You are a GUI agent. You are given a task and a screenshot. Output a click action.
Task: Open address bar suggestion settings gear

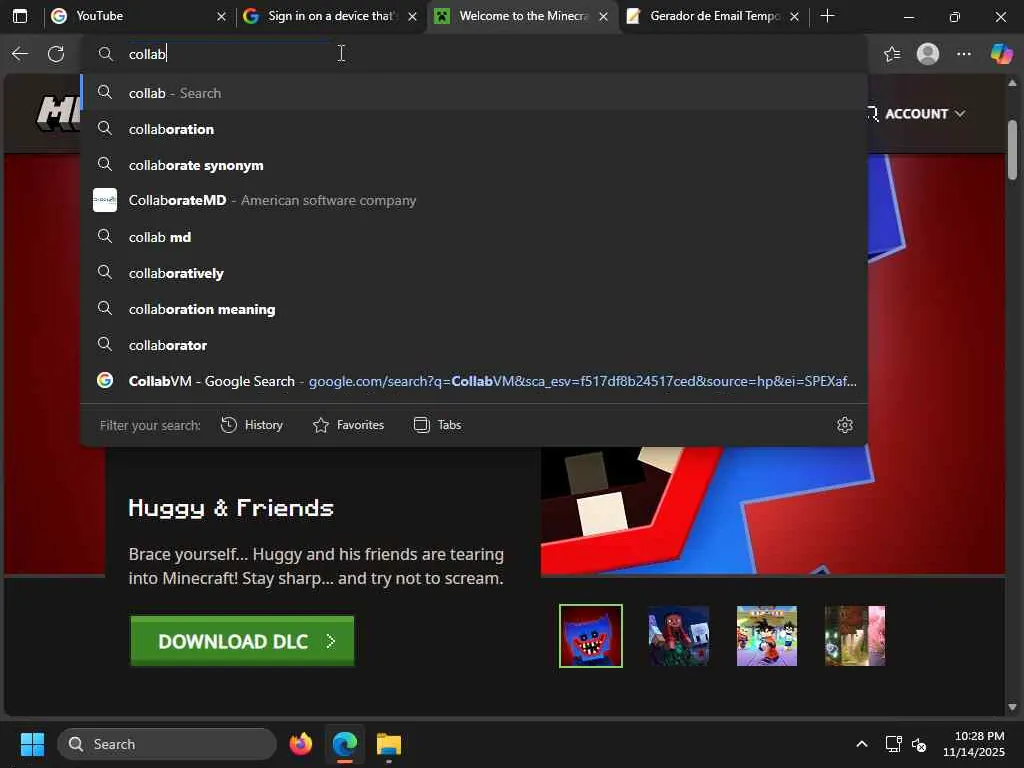pyautogui.click(x=845, y=425)
